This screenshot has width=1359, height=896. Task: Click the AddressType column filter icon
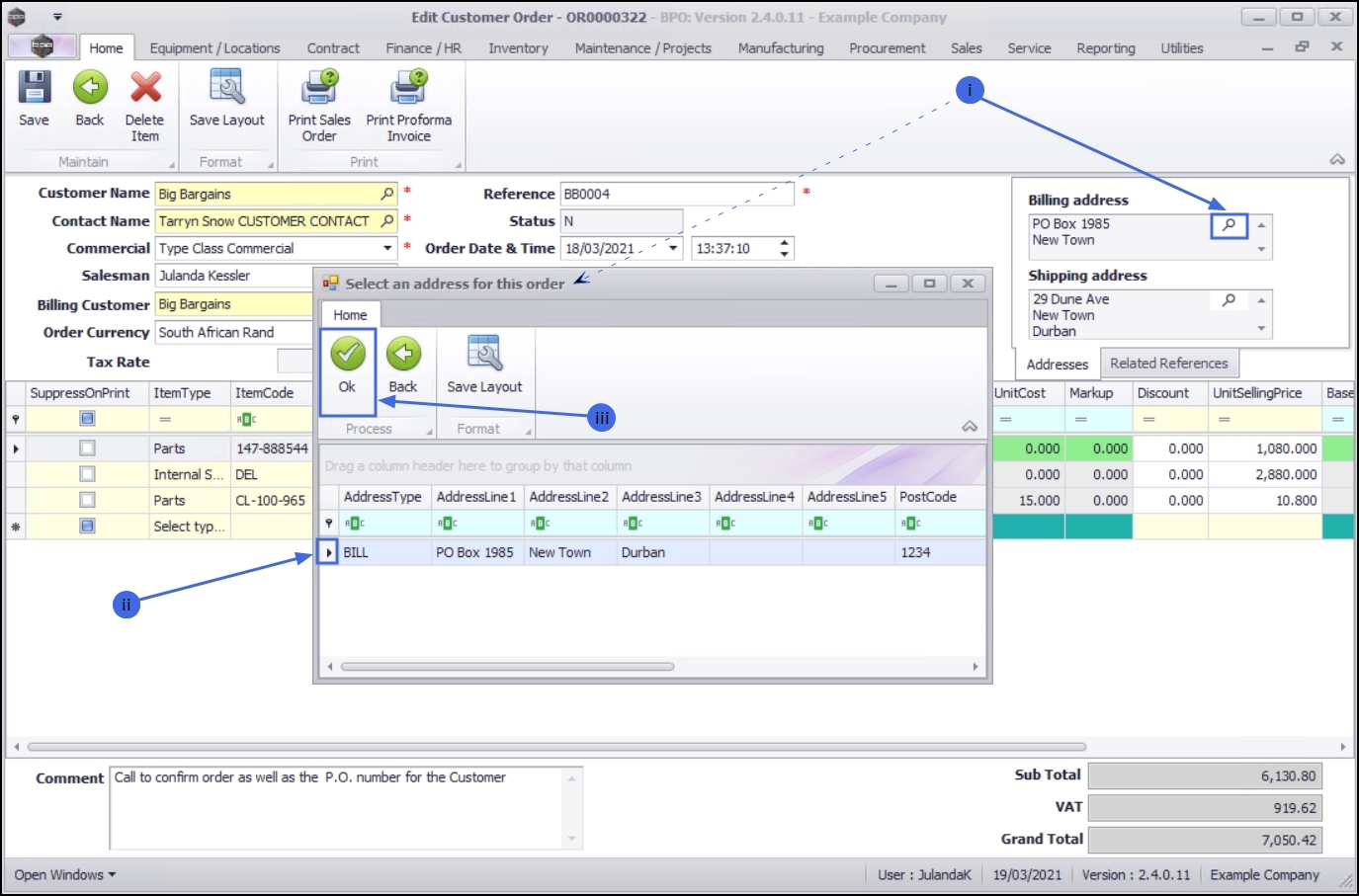click(x=354, y=524)
